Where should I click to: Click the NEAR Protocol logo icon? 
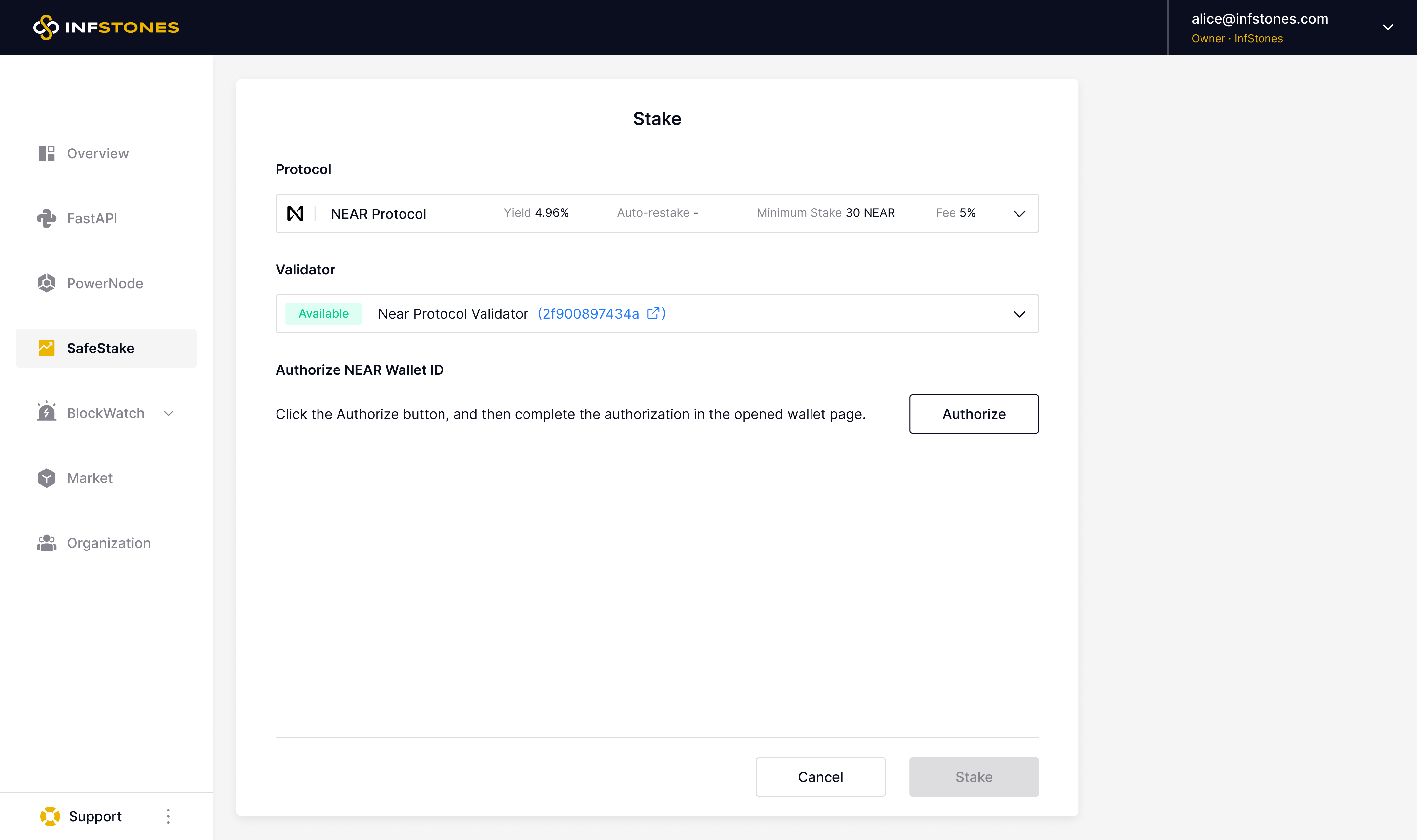pos(295,213)
